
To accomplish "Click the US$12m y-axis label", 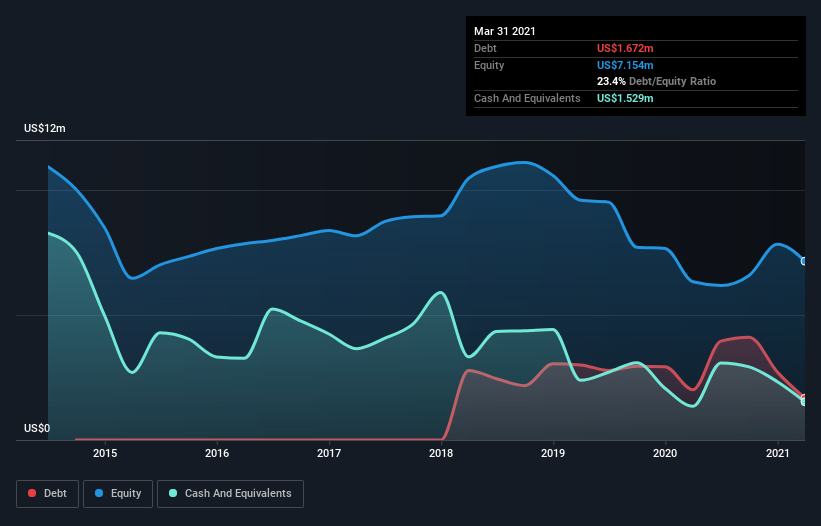I will point(45,129).
